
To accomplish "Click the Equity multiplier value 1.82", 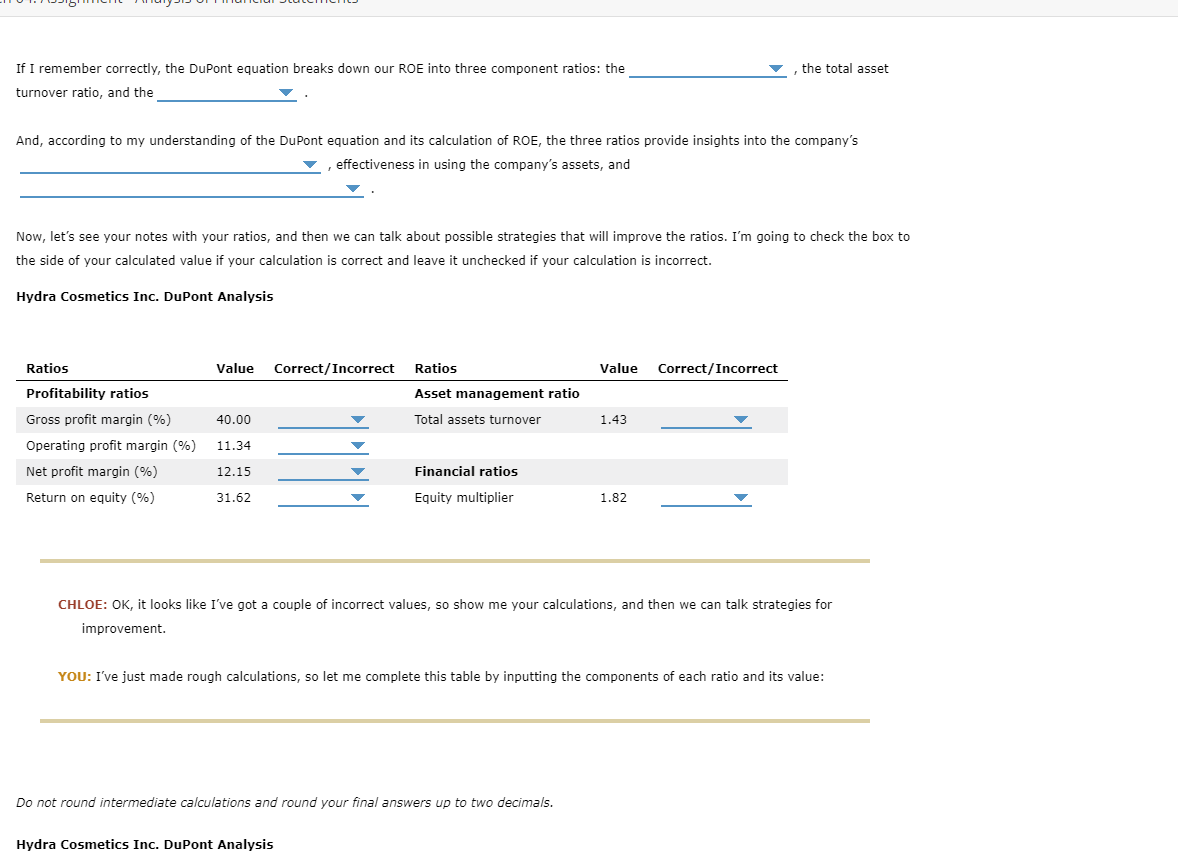I will pos(613,498).
